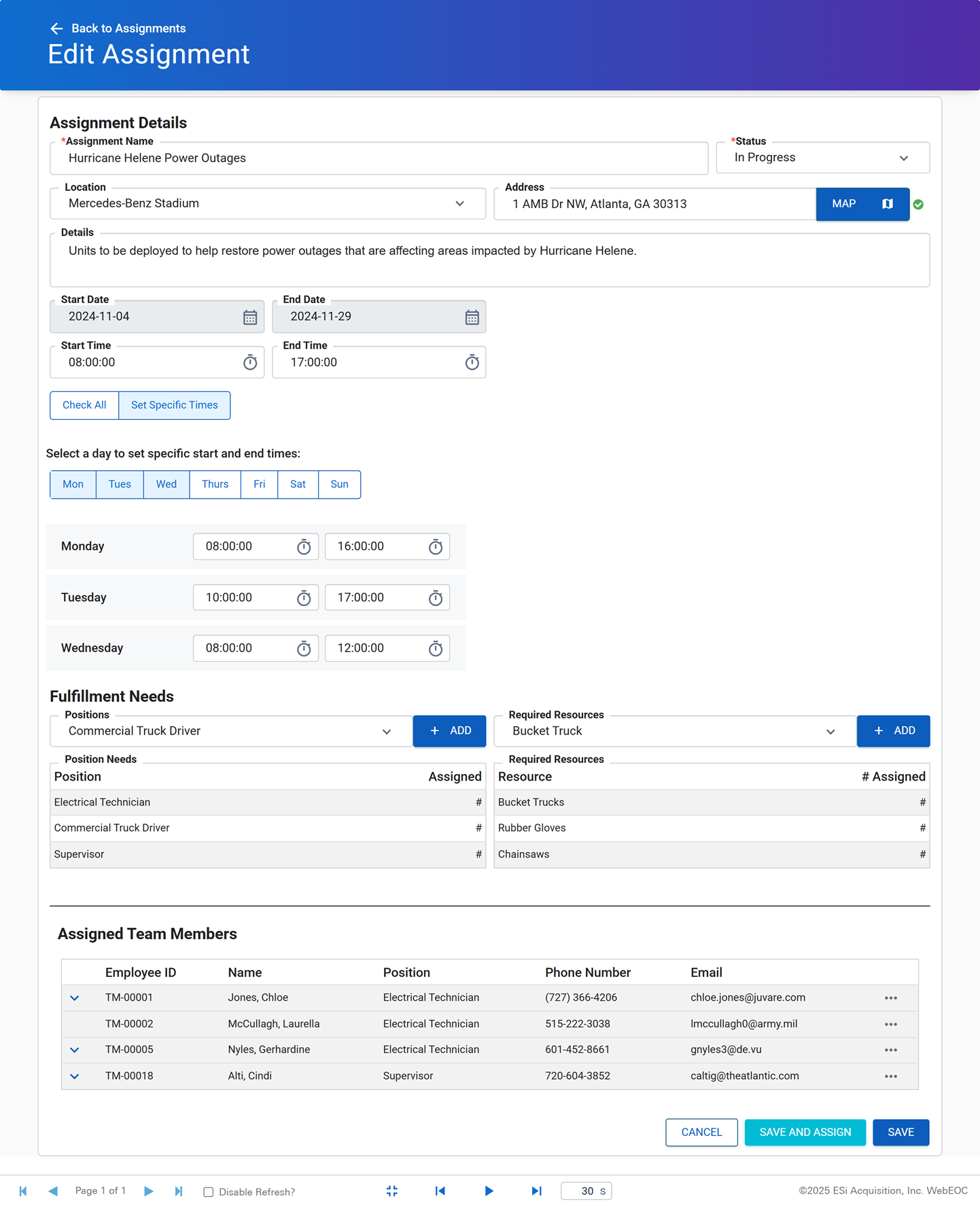The width and height of the screenshot is (980, 1206).
Task: Open the Status dropdown
Action: tap(822, 158)
